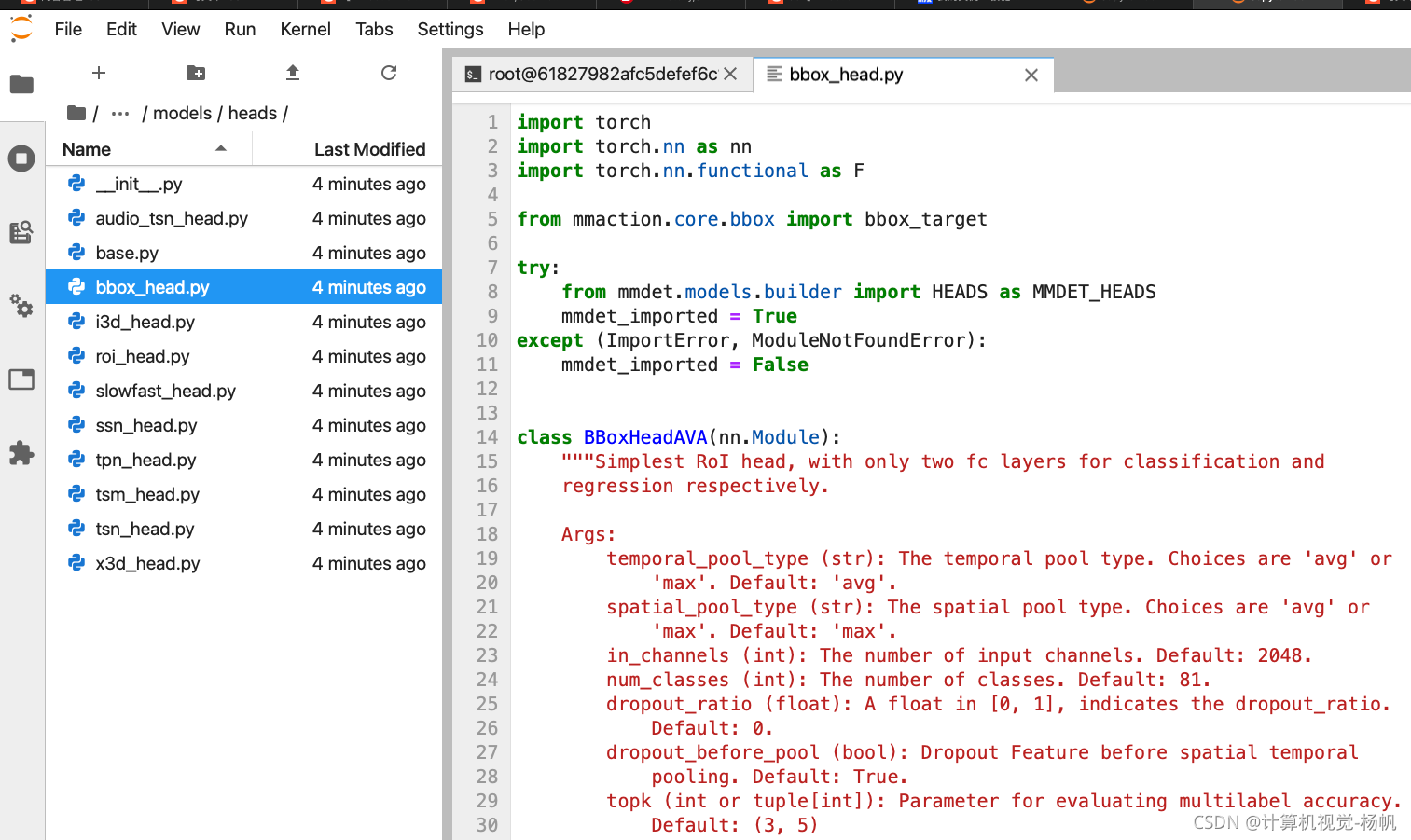Select x3d_head.py in file list
Viewport: 1411px width, 840px height.
click(244, 563)
